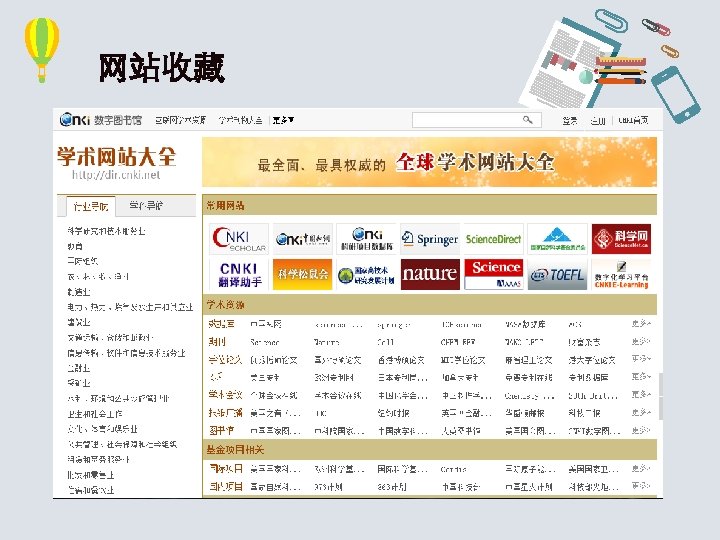
Task: Click the 学术网站大全 site title
Action: pyautogui.click(x=116, y=157)
